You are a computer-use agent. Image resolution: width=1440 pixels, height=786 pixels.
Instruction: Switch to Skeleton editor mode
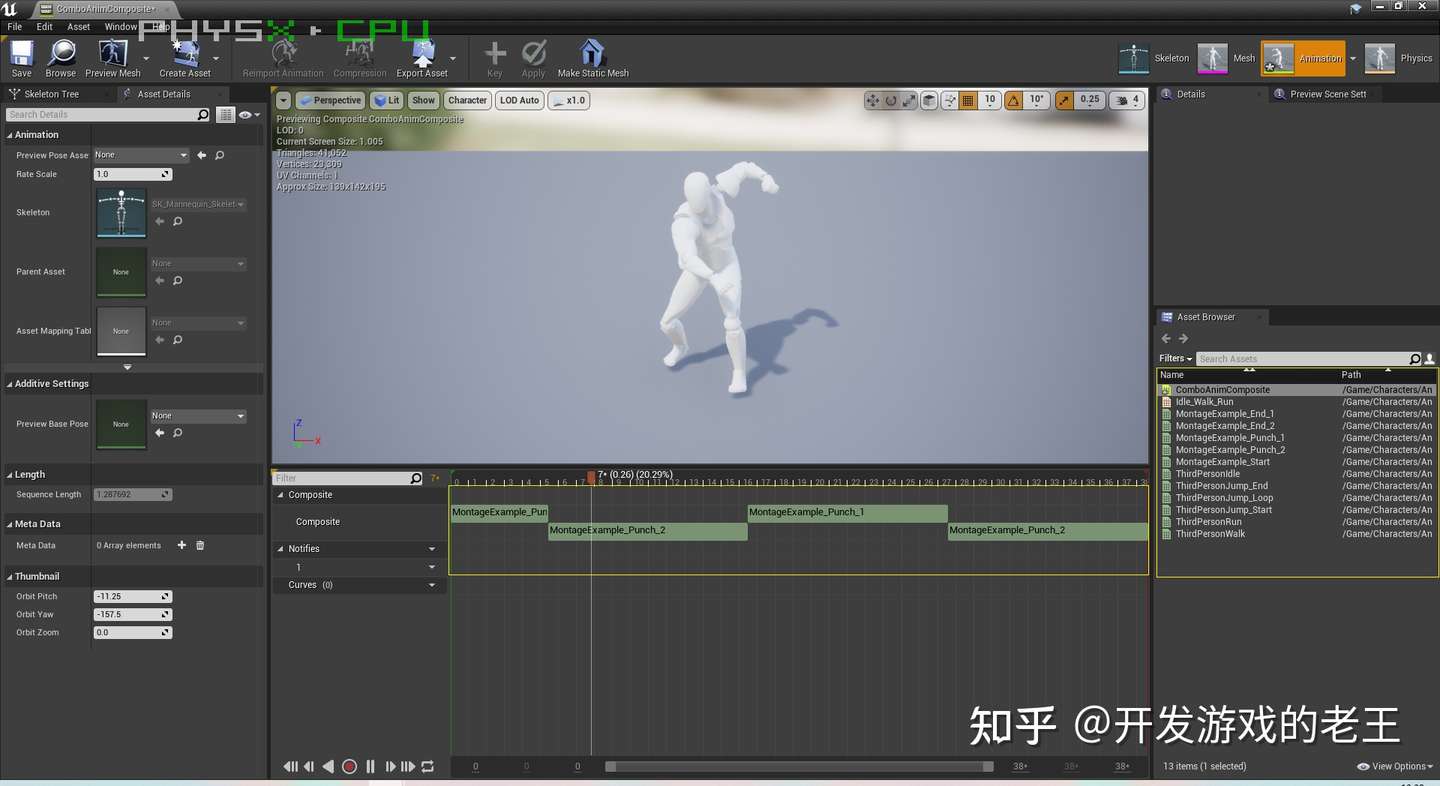[1154, 58]
